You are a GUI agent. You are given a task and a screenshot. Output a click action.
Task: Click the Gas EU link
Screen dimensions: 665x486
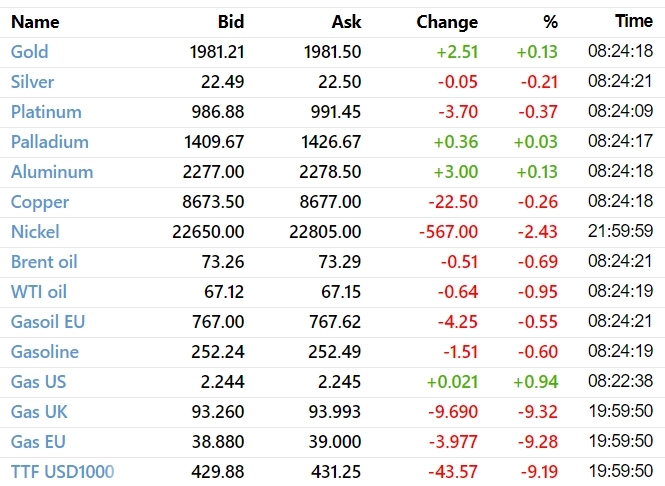(x=38, y=442)
